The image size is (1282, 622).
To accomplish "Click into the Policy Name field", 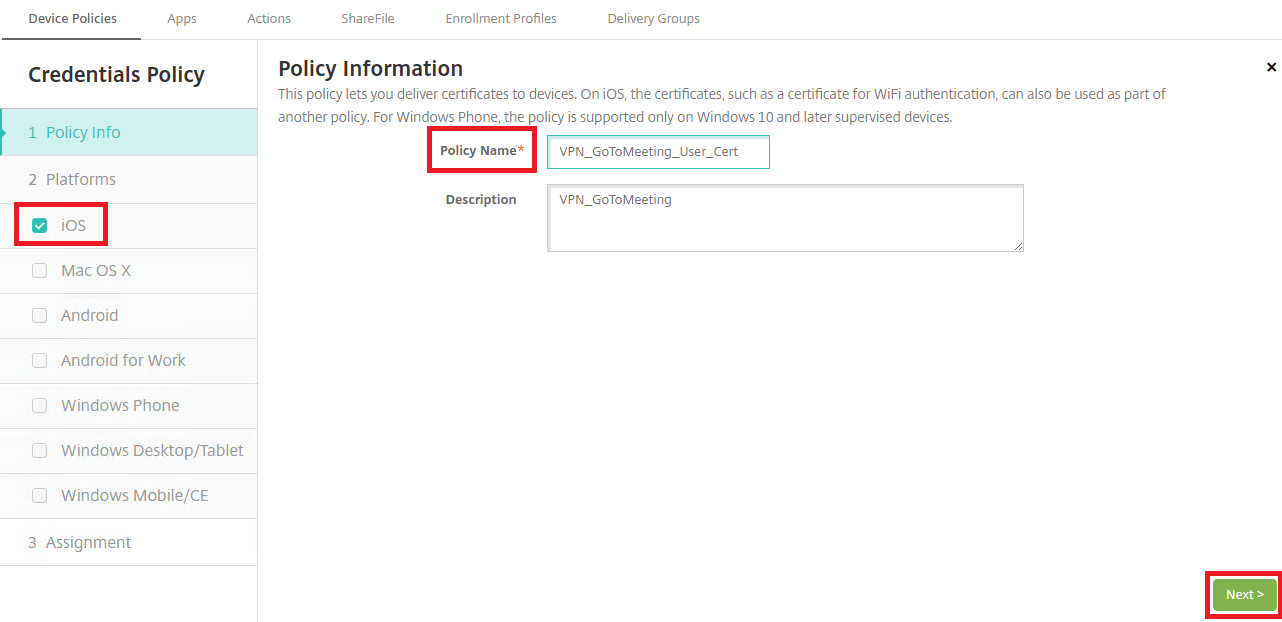I will 658,152.
